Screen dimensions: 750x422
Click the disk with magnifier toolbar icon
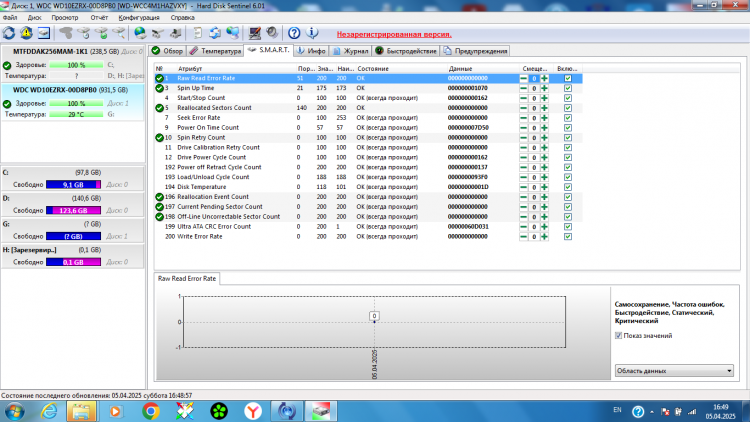point(119,33)
